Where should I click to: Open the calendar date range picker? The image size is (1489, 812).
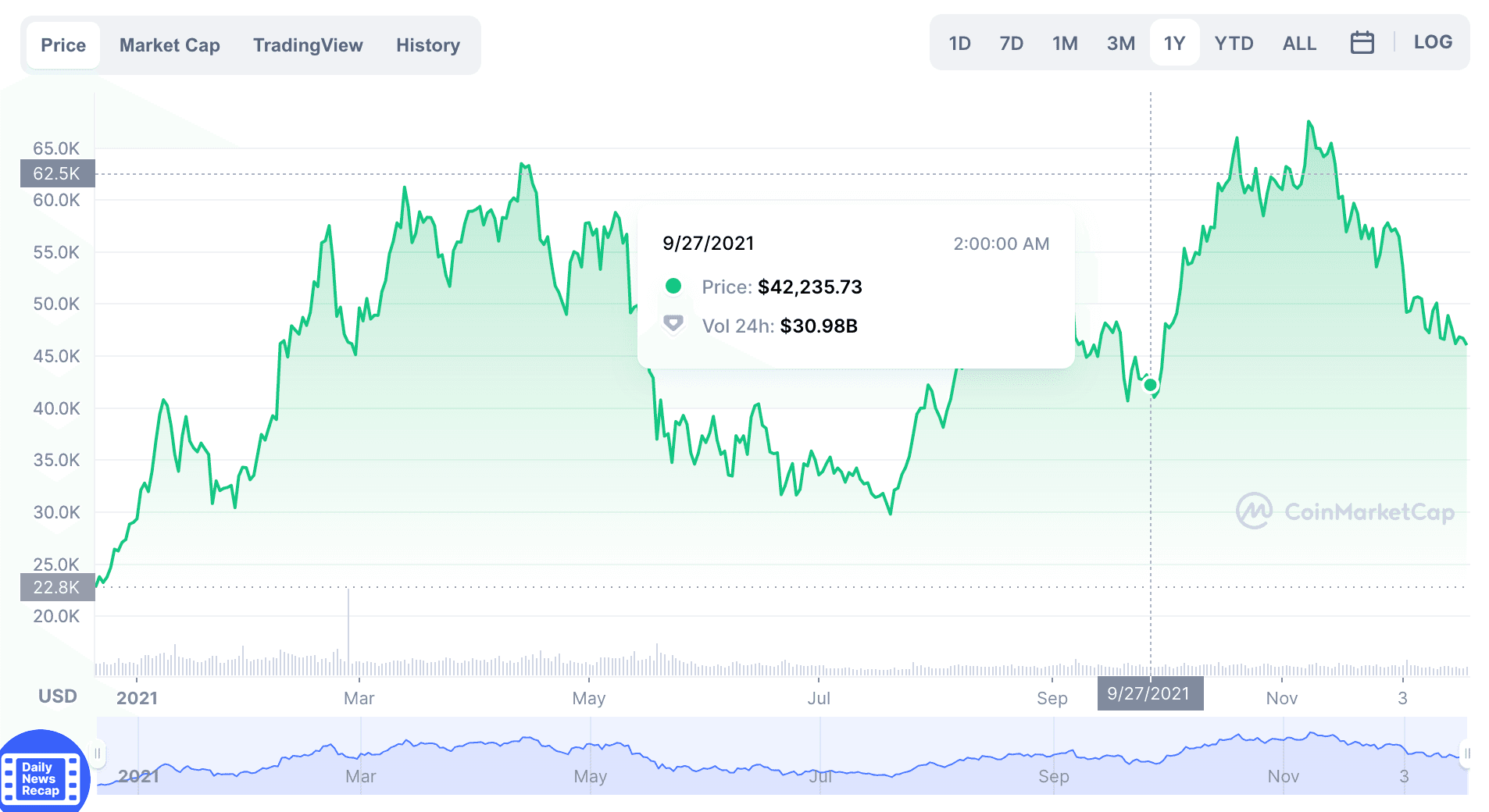point(1362,43)
